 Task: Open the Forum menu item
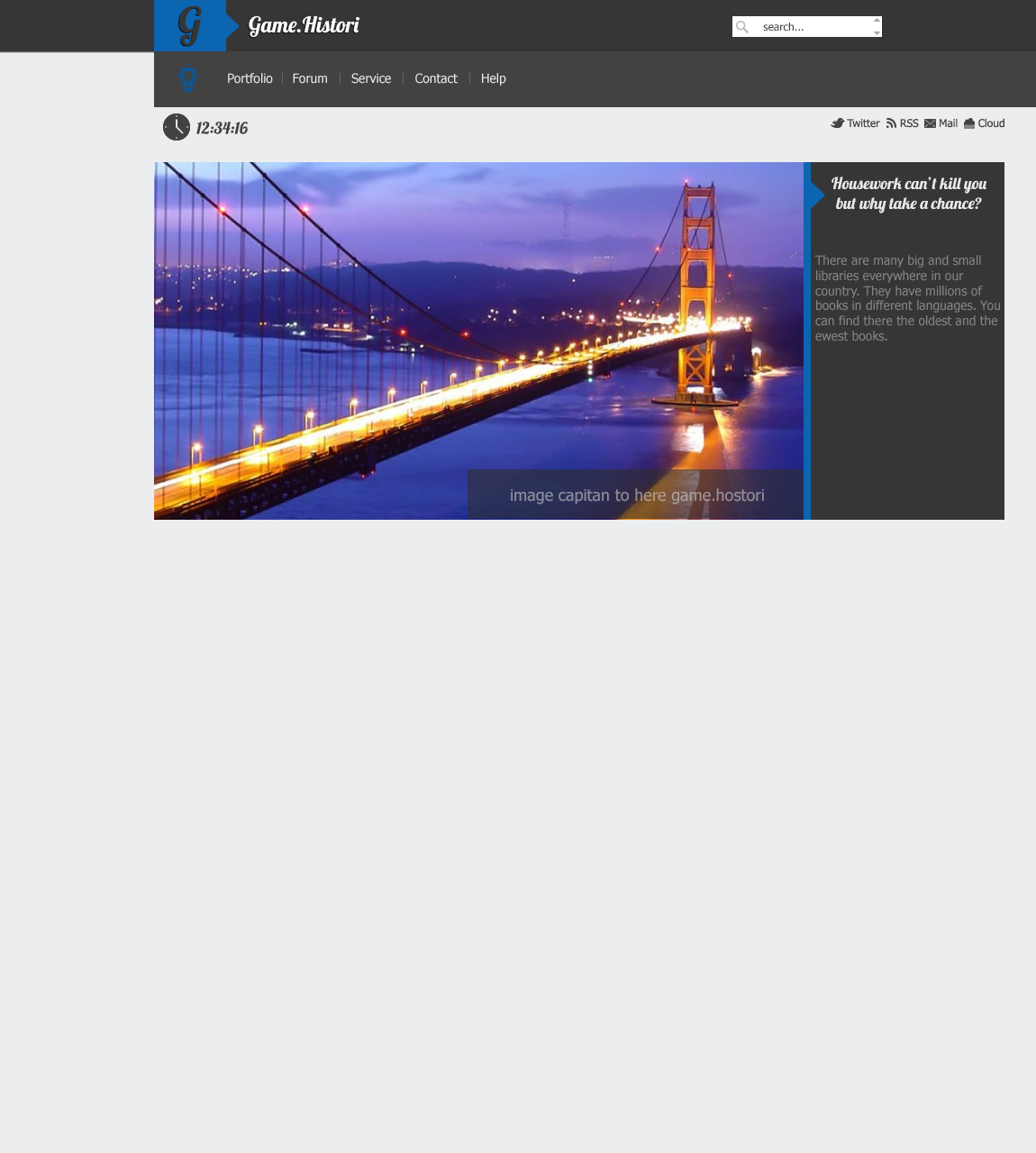(310, 78)
